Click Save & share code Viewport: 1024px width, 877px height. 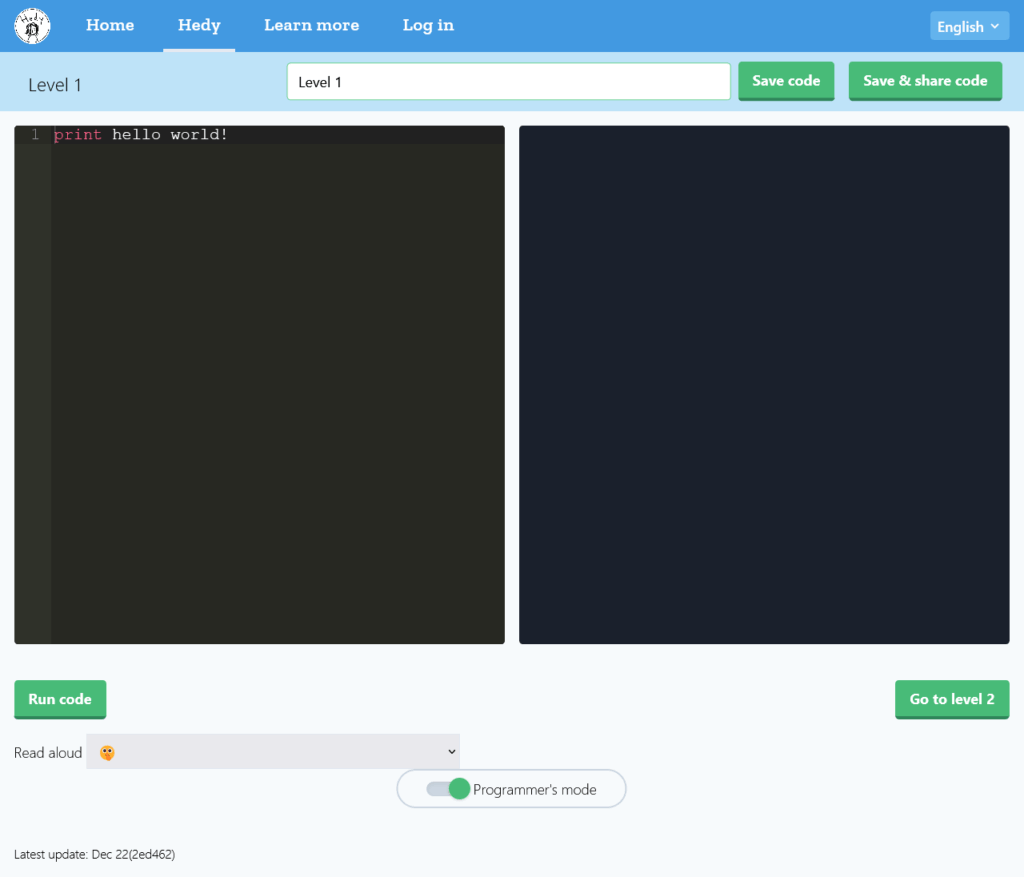(x=925, y=81)
